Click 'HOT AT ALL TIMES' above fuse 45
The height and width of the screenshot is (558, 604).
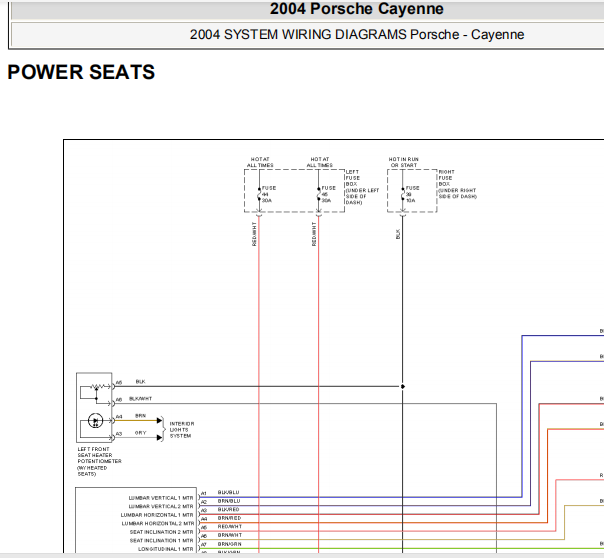[320, 162]
